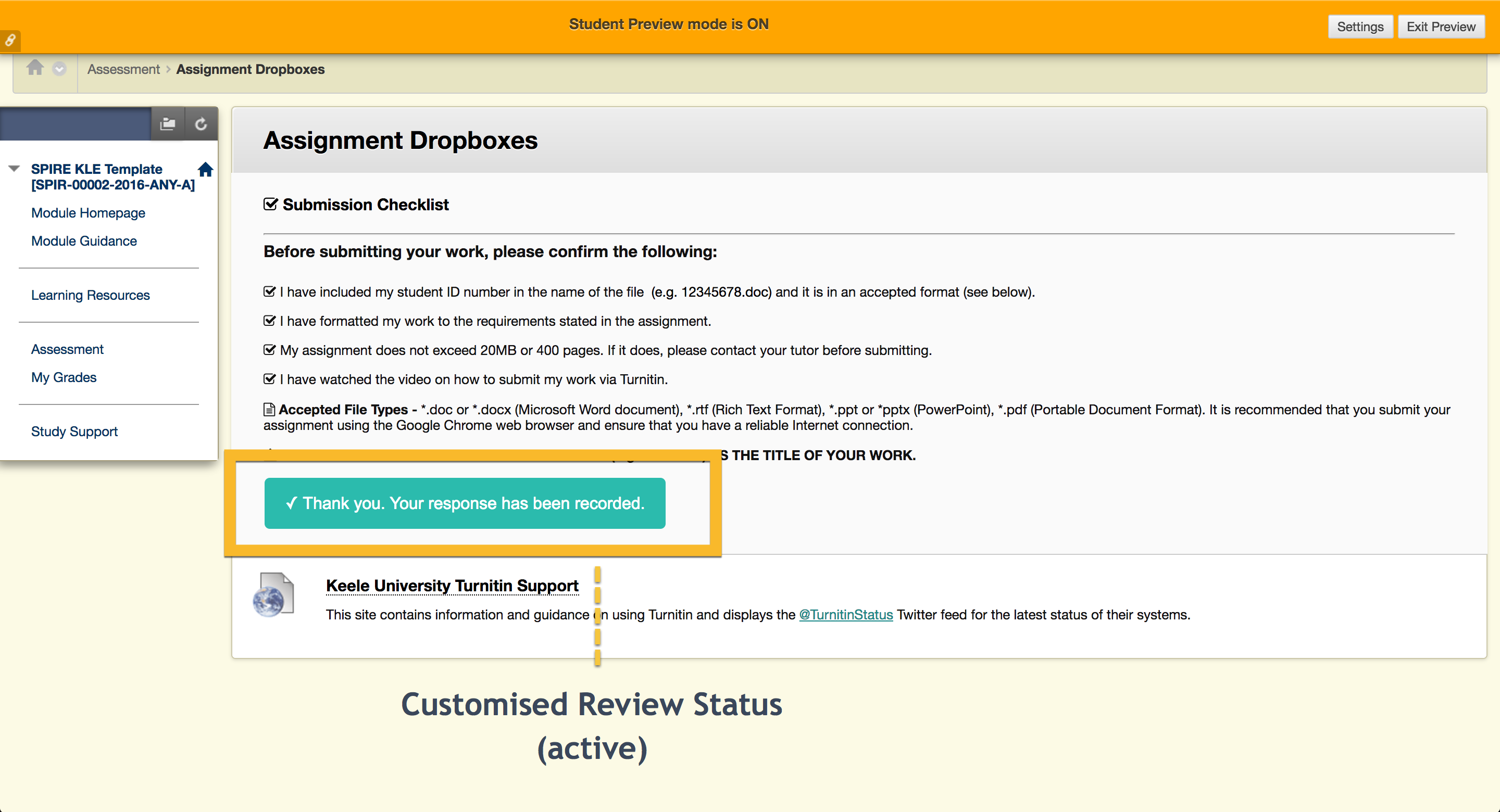This screenshot has height=812, width=1500.
Task: Toggle the watched Turnitin video checkbox
Action: coord(269,379)
